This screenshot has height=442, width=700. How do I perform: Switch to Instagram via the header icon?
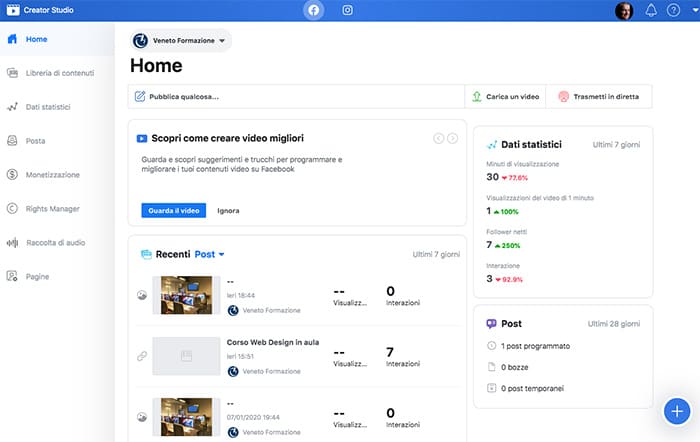coord(347,10)
